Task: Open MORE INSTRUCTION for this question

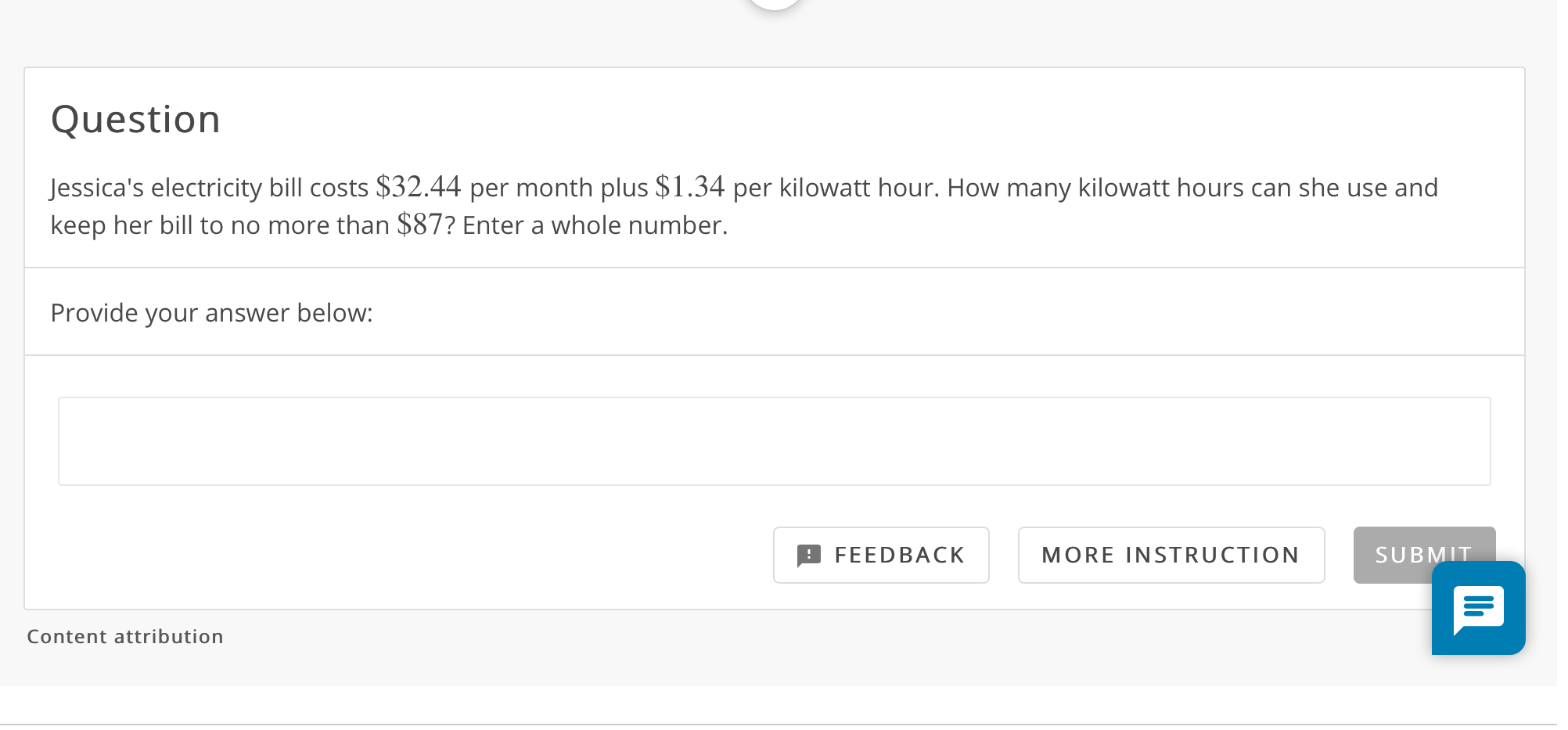Action: (x=1171, y=555)
